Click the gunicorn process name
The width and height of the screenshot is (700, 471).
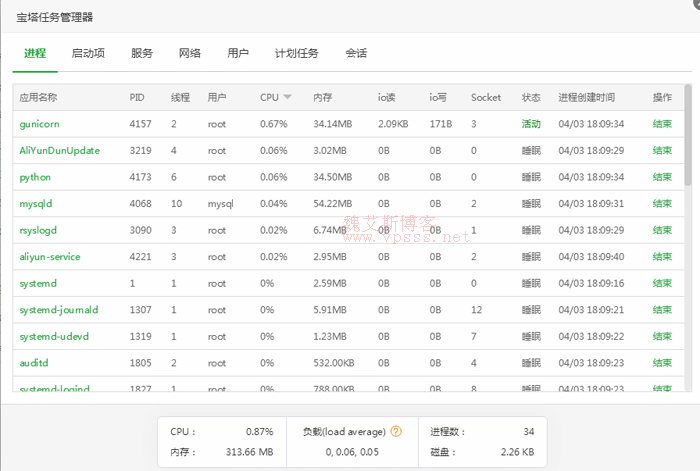(x=42, y=124)
